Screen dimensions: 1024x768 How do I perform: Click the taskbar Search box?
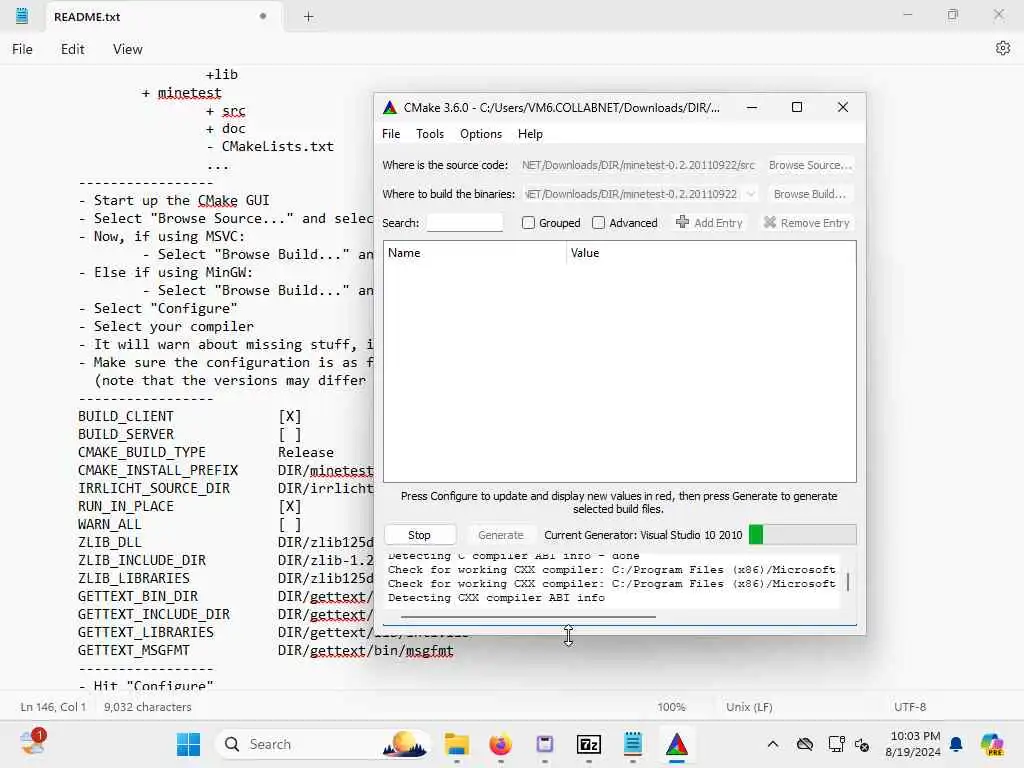(323, 744)
